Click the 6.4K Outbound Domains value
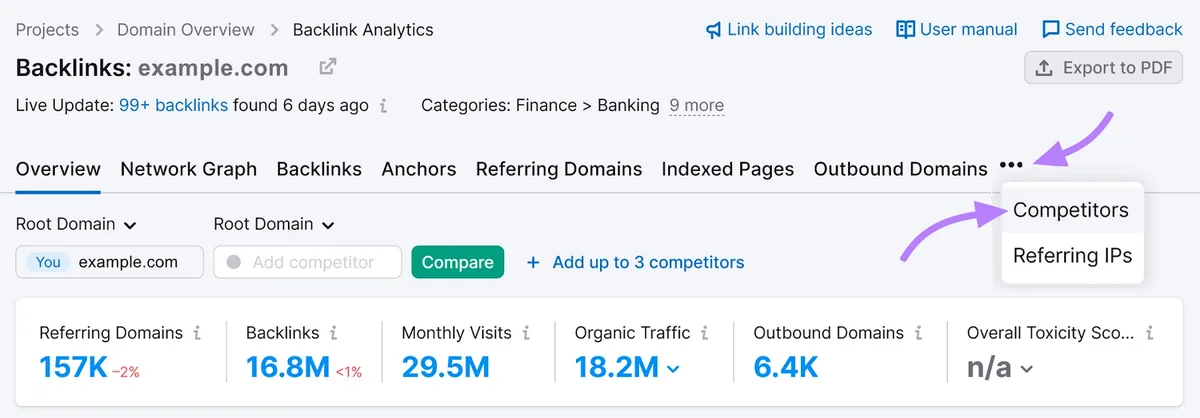Image resolution: width=1200 pixels, height=418 pixels. point(786,368)
